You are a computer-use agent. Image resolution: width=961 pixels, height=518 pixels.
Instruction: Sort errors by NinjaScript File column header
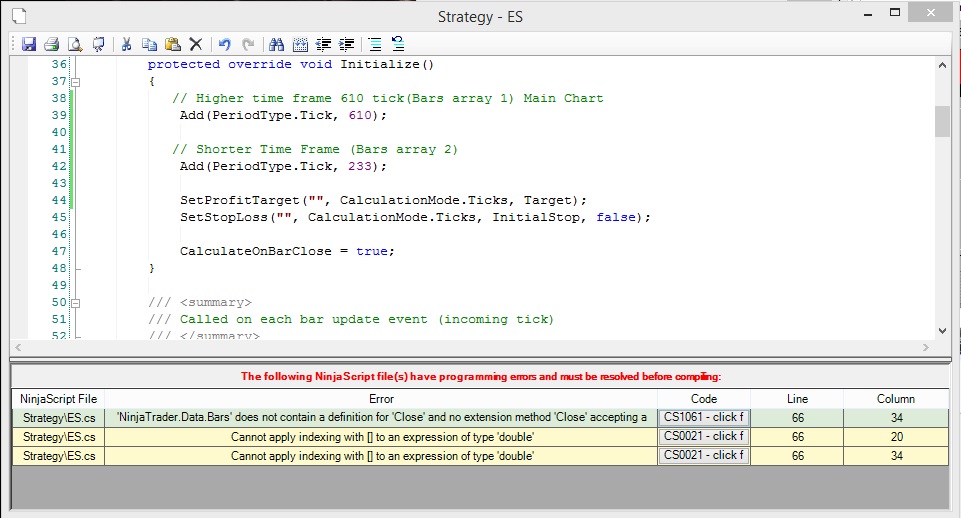point(59,399)
